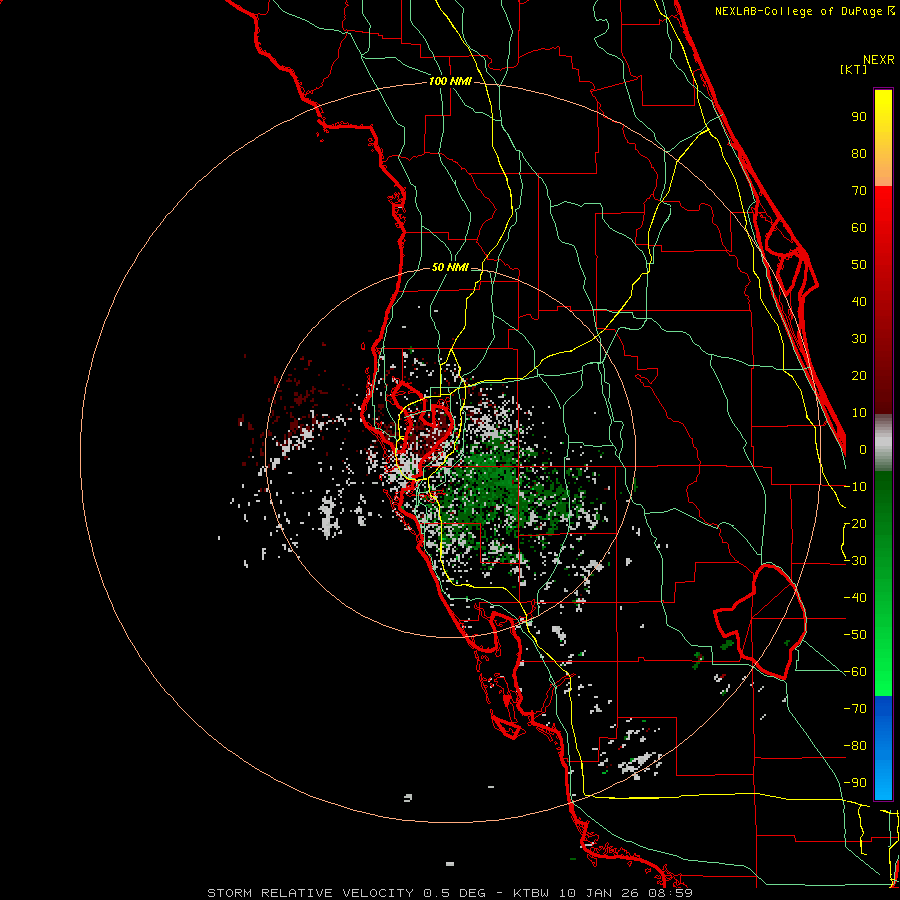
Task: Click the KTBW station identifier in the caption
Action: (532, 893)
